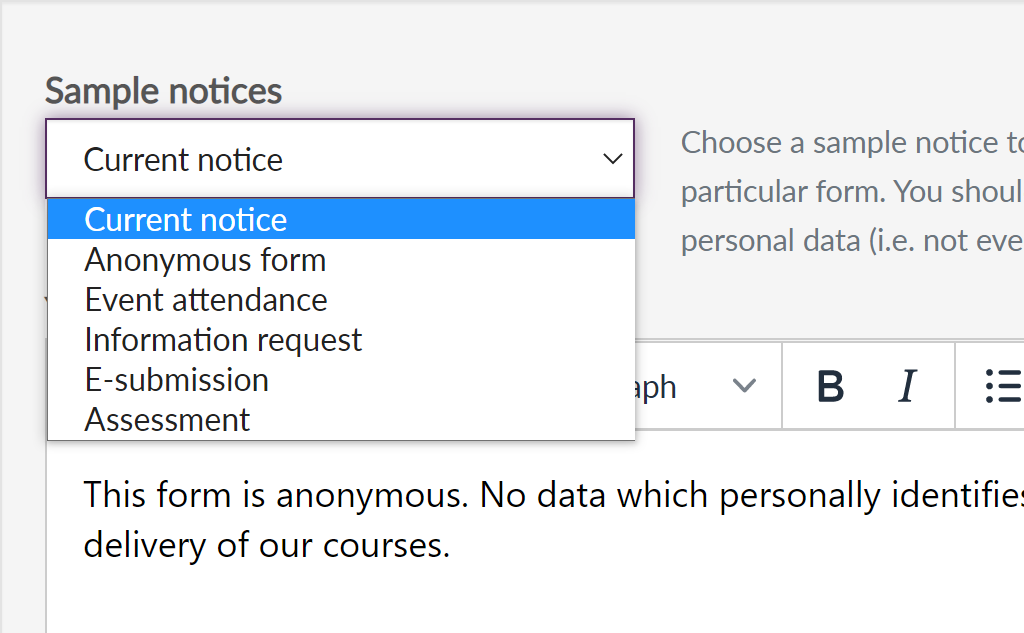
Task: Click the Sample notices field label
Action: 163,91
